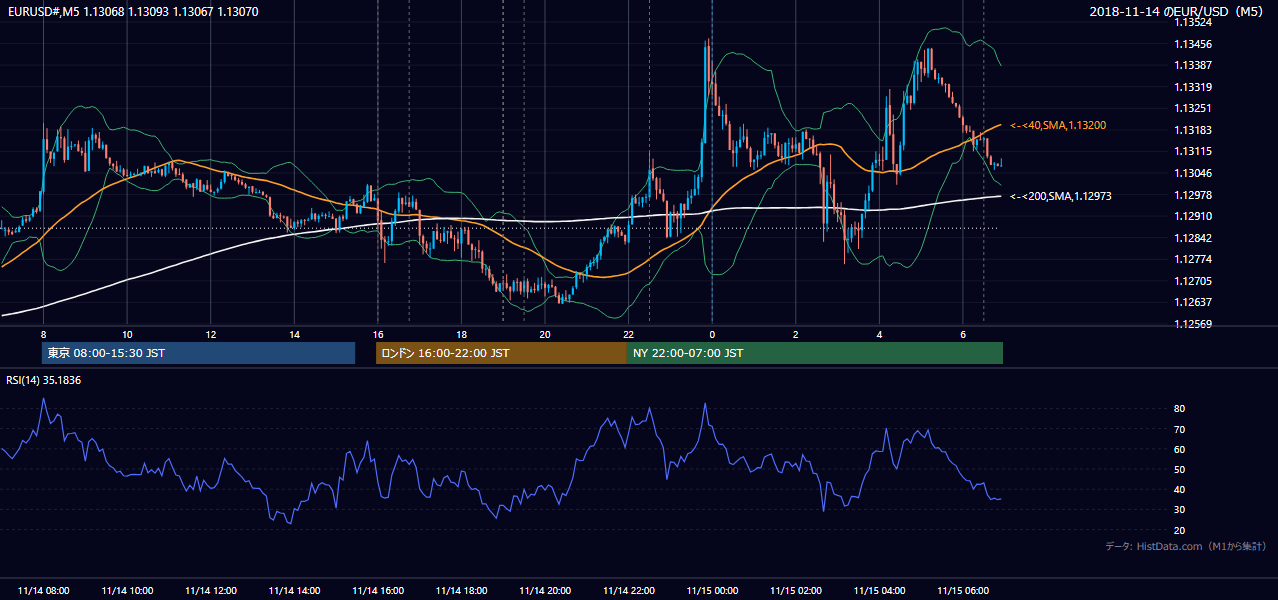Image resolution: width=1278 pixels, height=600 pixels.
Task: Select the NY 22:00-07:00 JST session bar
Action: [x=815, y=353]
